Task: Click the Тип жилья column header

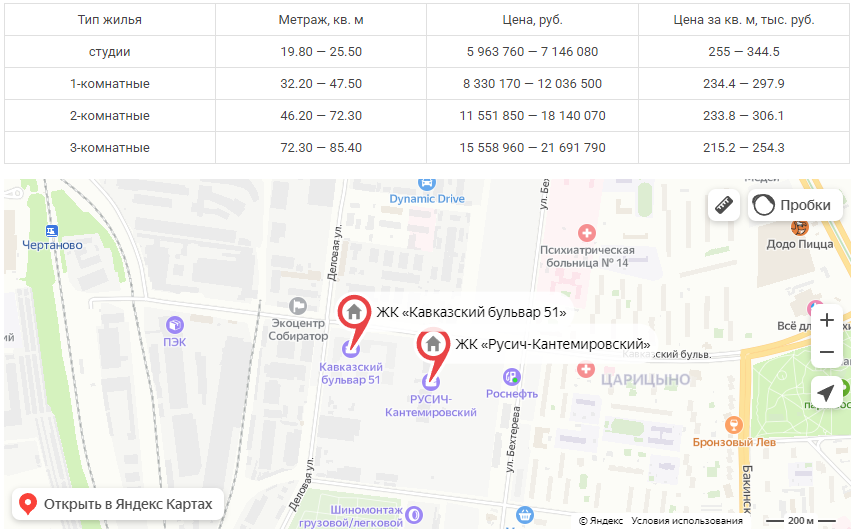Action: pos(109,20)
